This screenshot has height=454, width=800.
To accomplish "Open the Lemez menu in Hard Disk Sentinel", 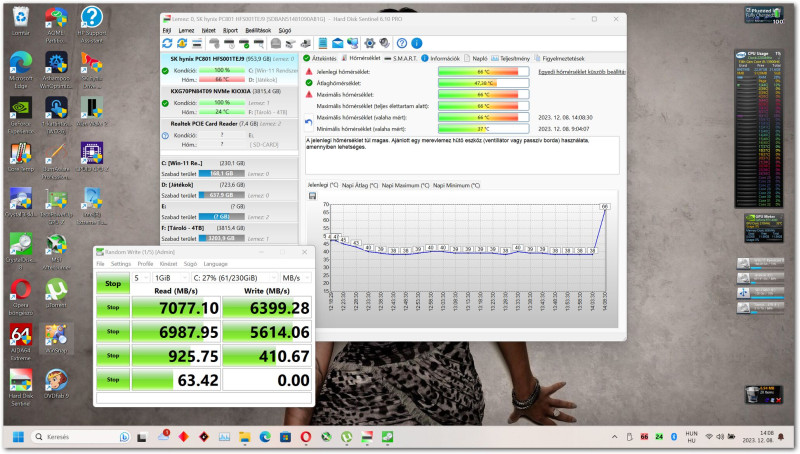I will click(186, 31).
